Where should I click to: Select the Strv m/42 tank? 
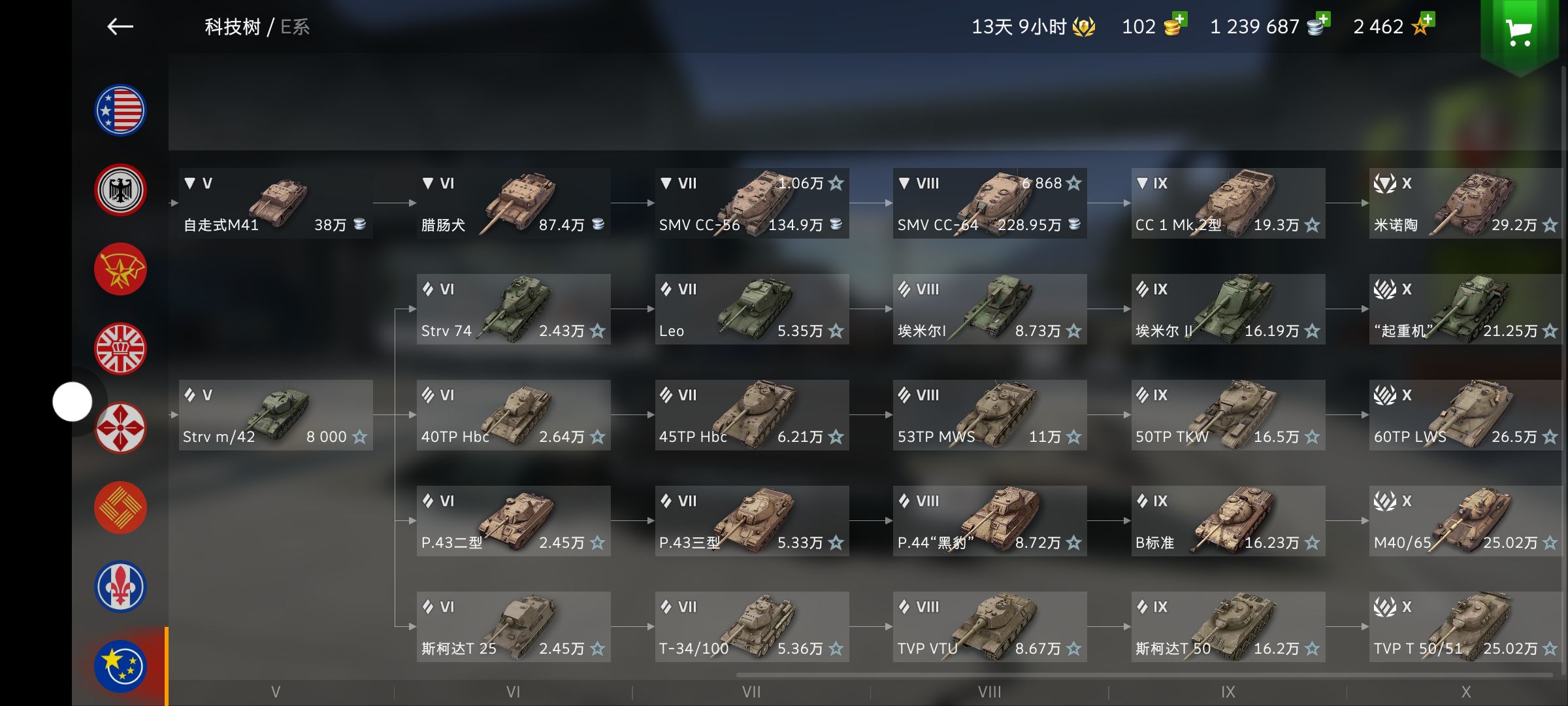click(276, 415)
